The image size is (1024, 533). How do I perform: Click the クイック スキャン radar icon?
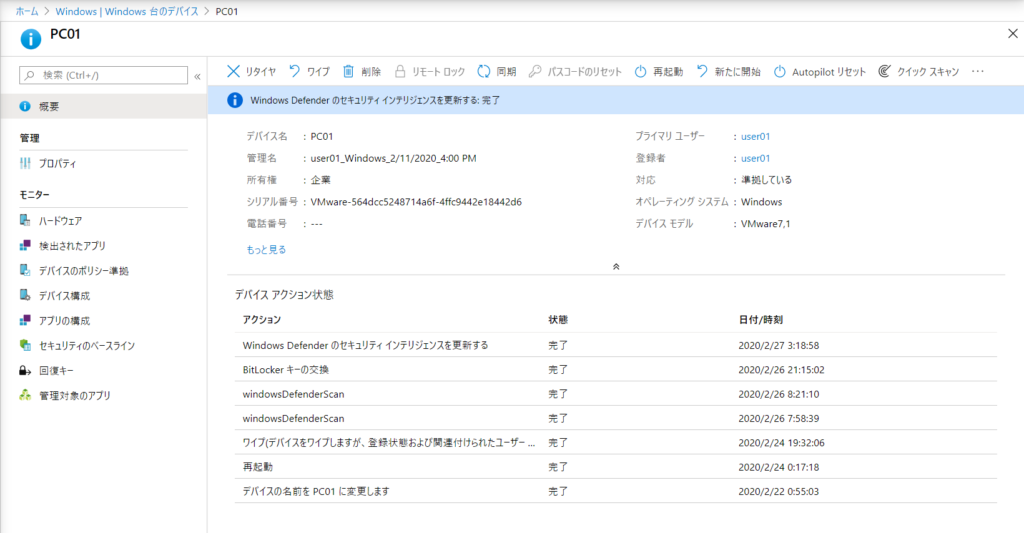pos(884,71)
